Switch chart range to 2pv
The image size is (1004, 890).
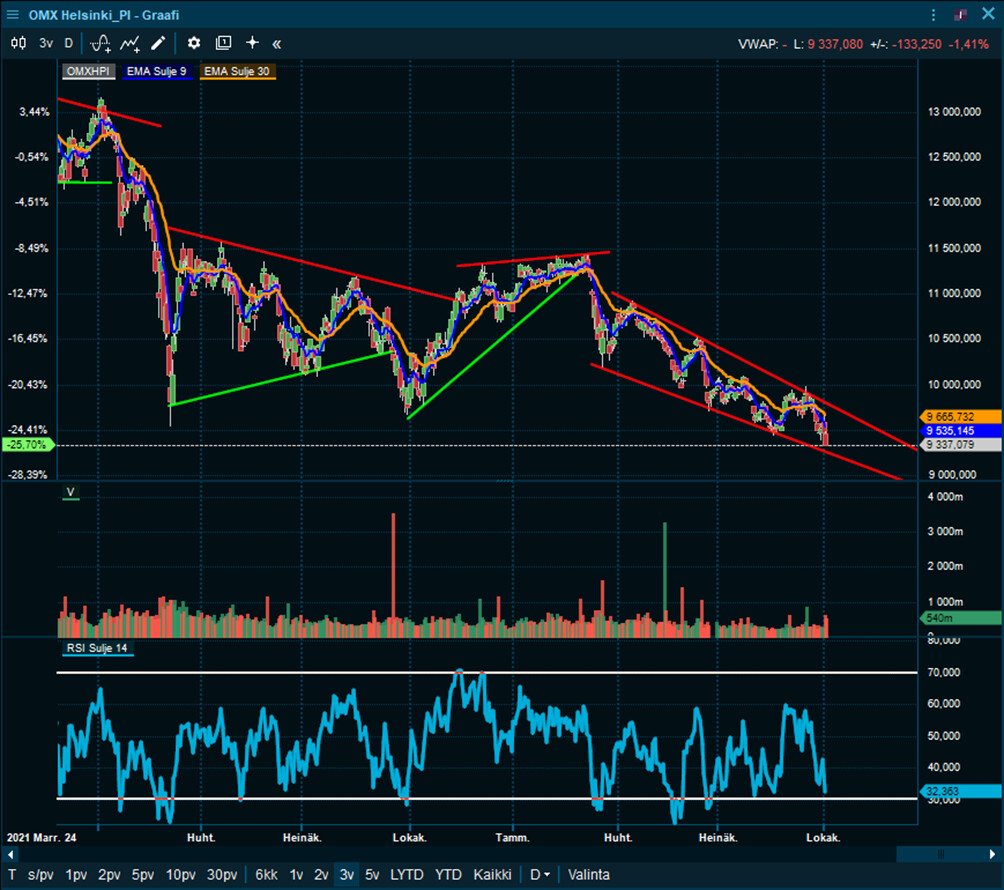109,875
